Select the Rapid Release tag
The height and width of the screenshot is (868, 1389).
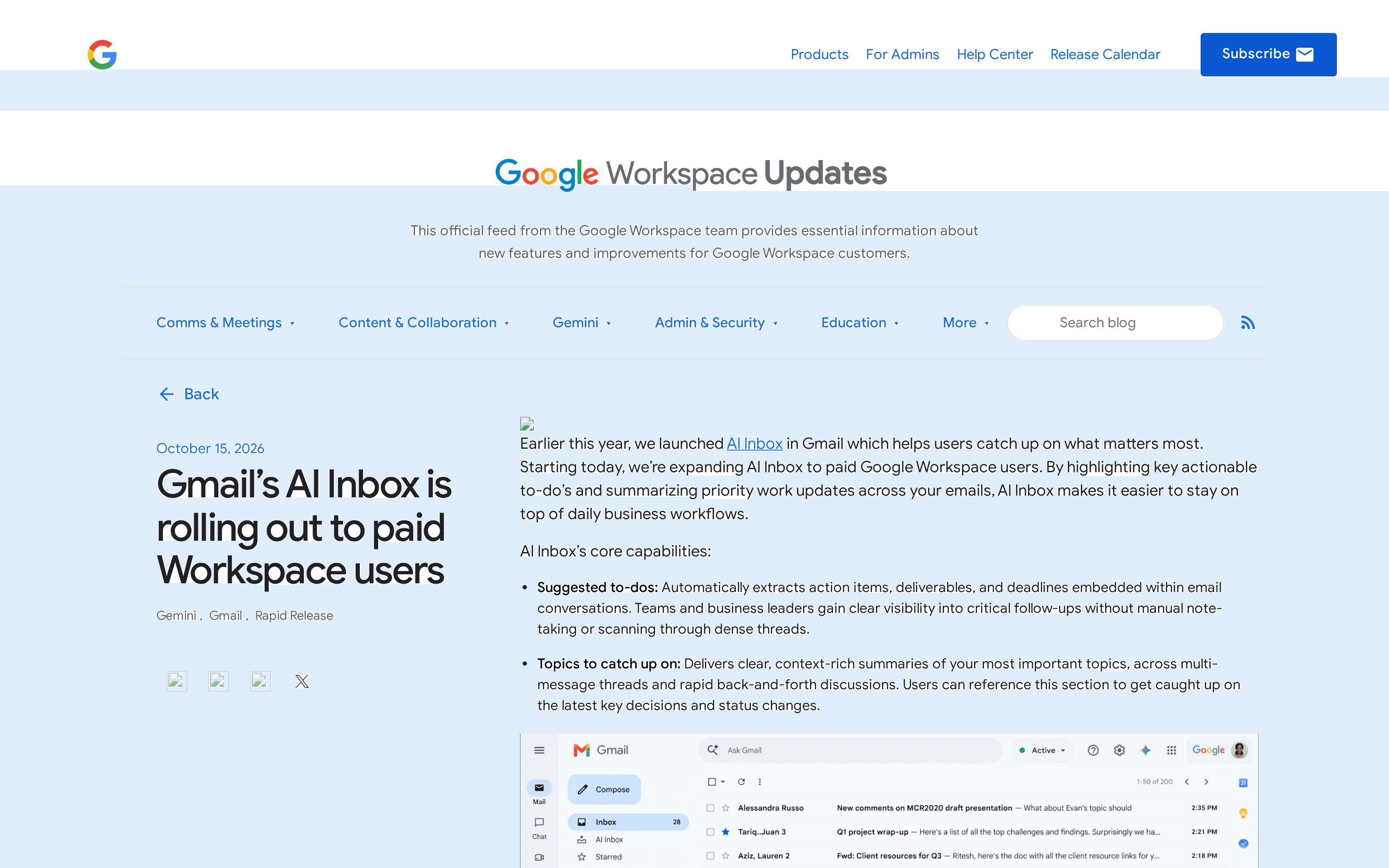click(x=294, y=615)
